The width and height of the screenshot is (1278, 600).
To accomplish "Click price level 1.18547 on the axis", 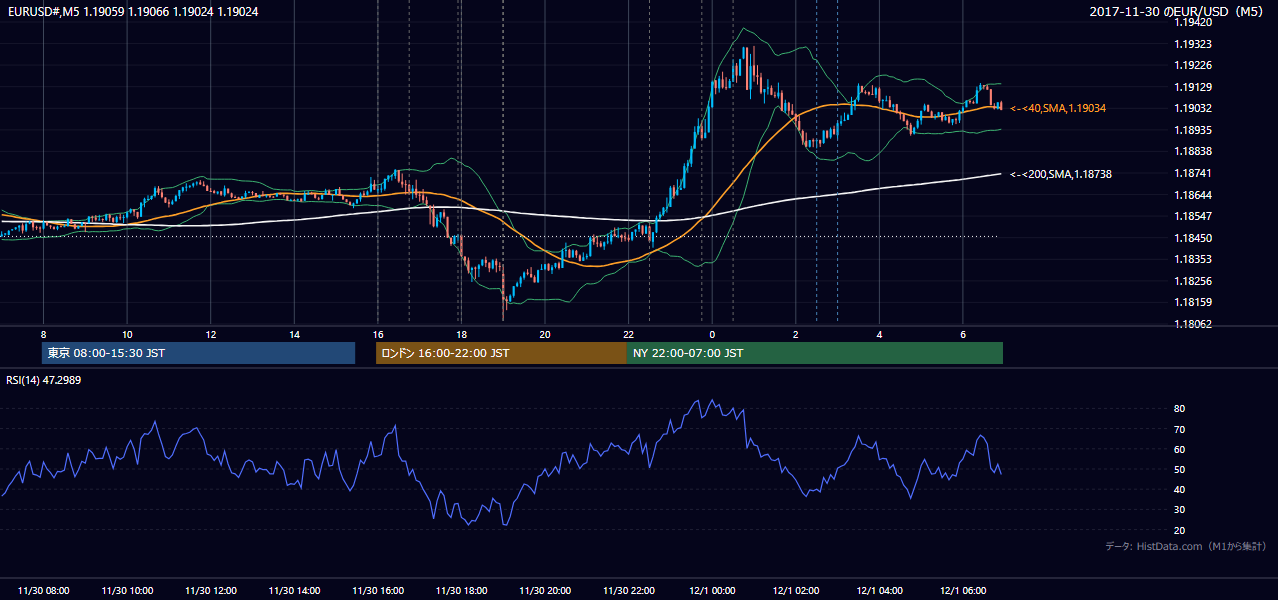I will pos(1194,216).
